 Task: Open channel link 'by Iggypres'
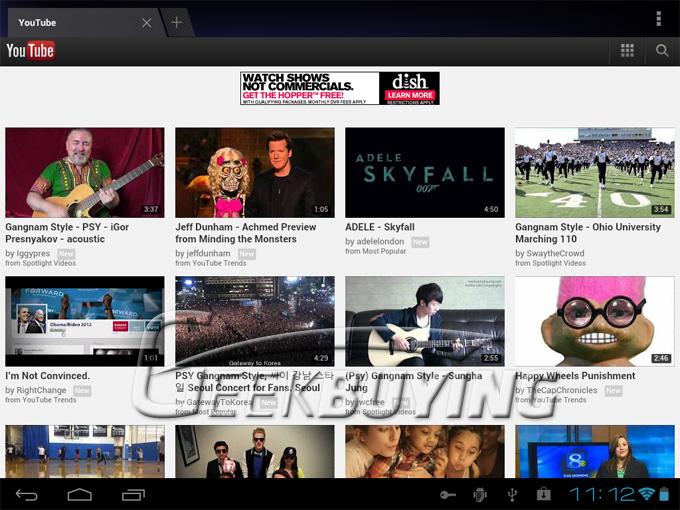tap(28, 253)
